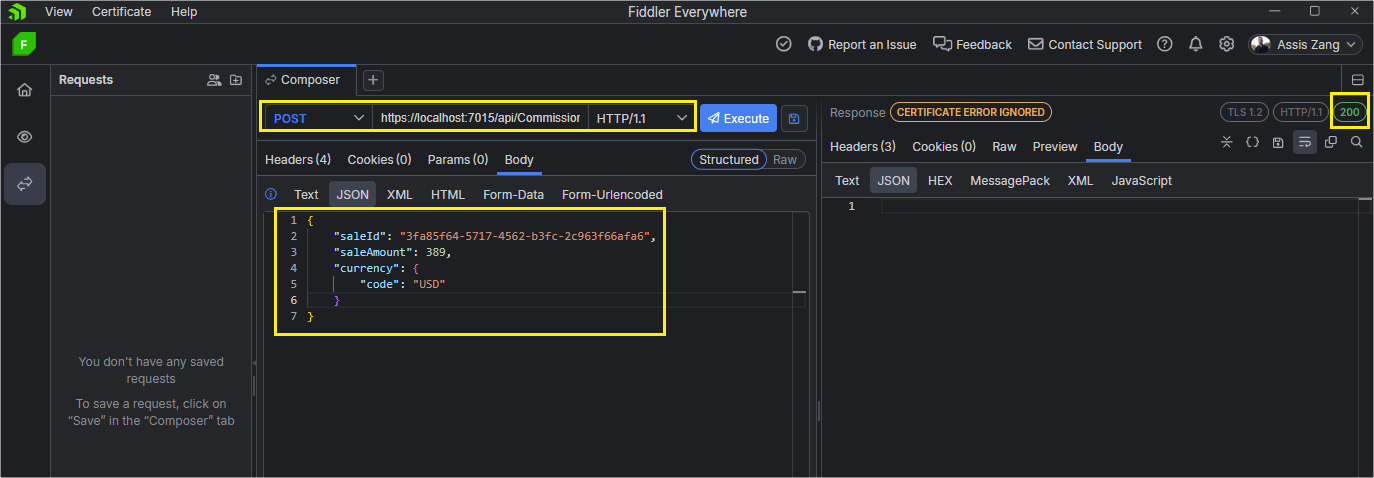Click the request URL input field
Viewport: 1374px width, 478px height.
click(481, 118)
